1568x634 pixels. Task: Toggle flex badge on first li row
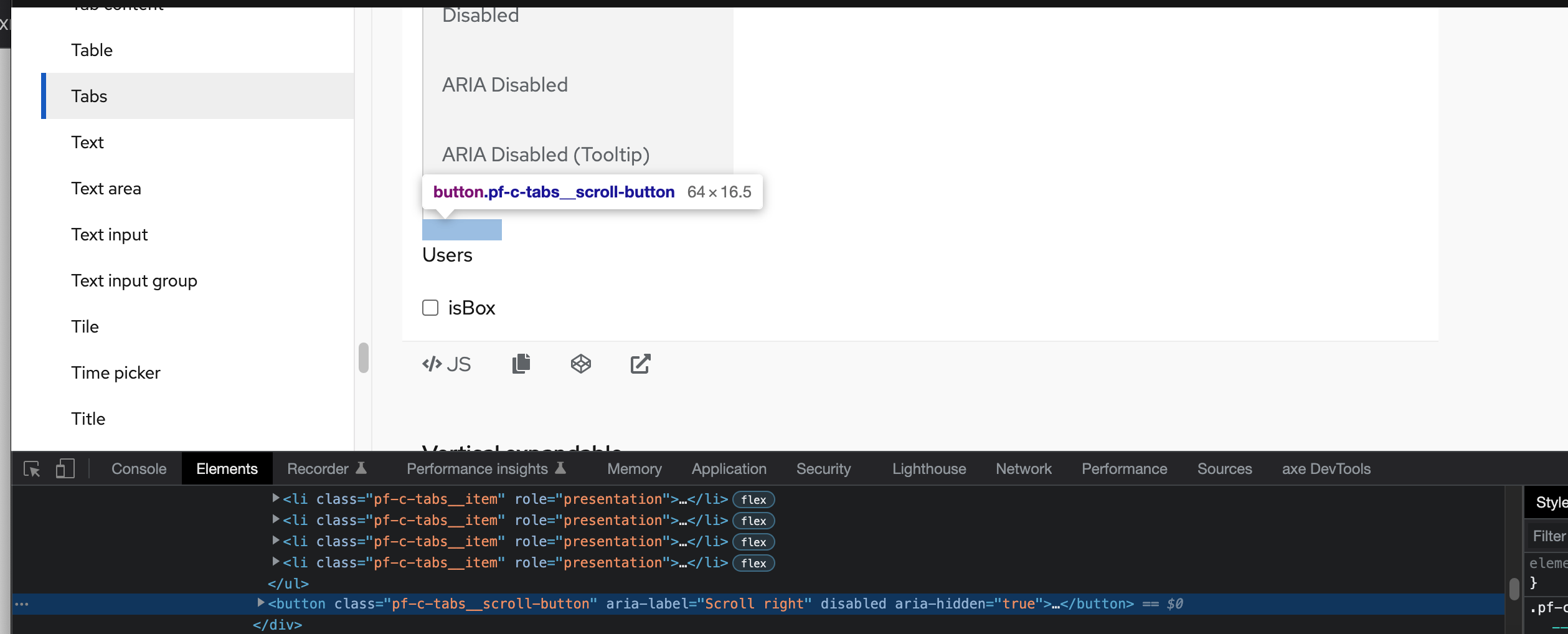click(753, 499)
